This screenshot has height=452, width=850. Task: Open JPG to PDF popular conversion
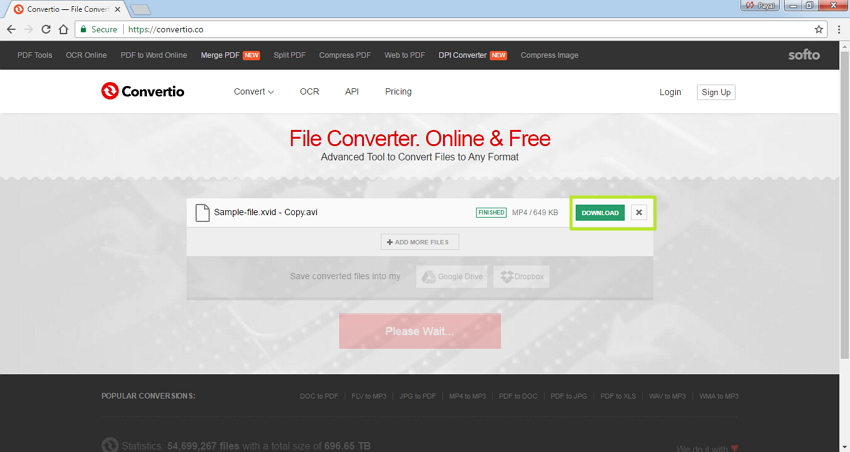[417, 396]
